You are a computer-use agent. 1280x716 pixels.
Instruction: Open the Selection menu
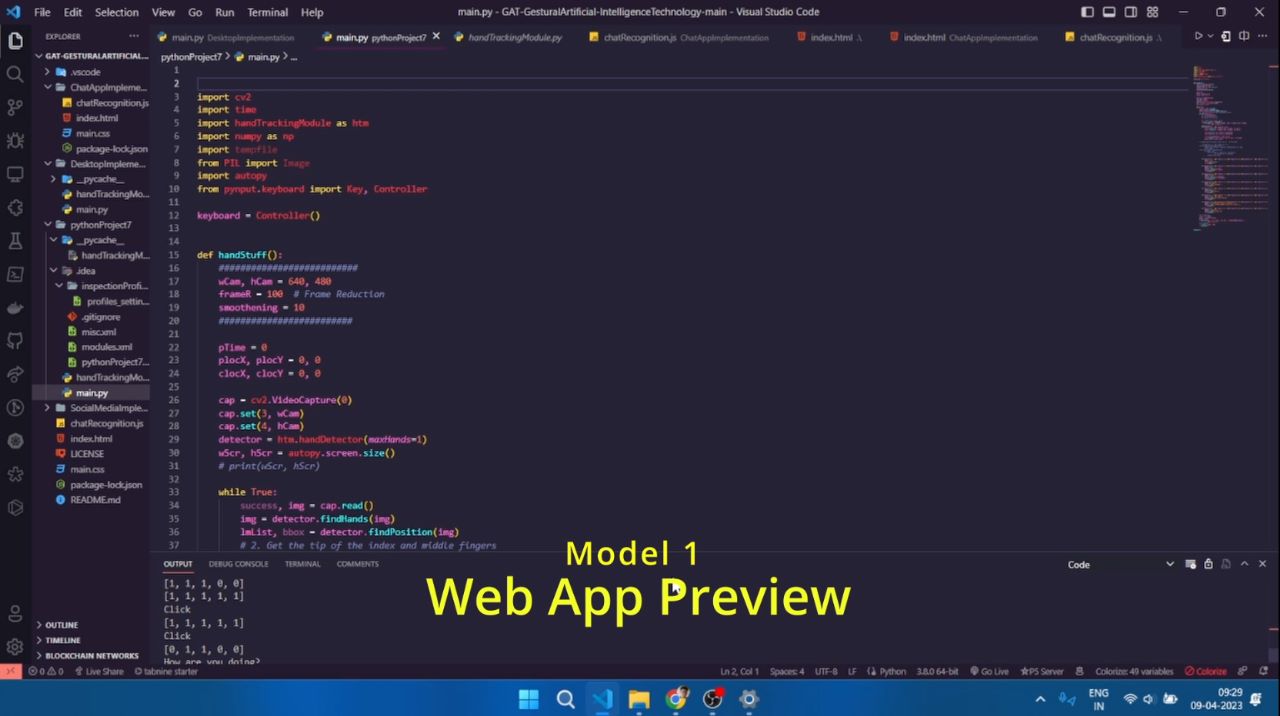coord(117,12)
